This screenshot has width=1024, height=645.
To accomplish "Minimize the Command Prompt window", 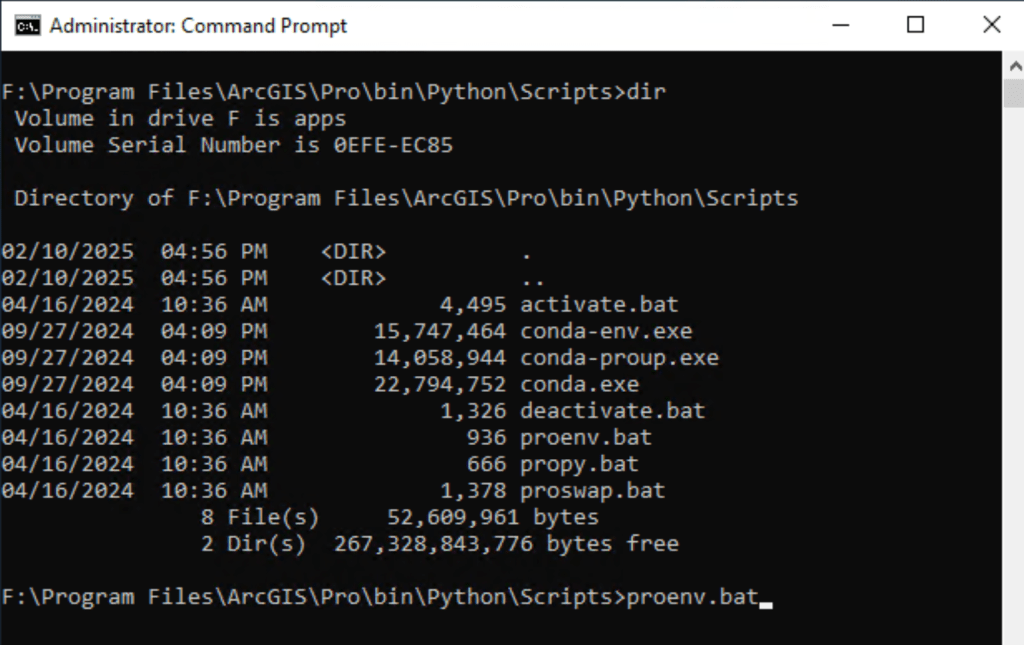I will pyautogui.click(x=838, y=25).
